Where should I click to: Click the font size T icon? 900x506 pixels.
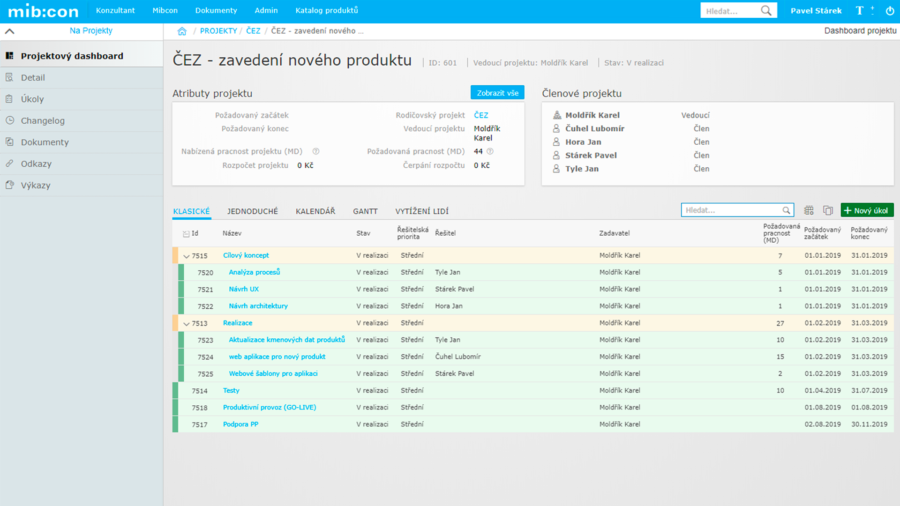859,11
